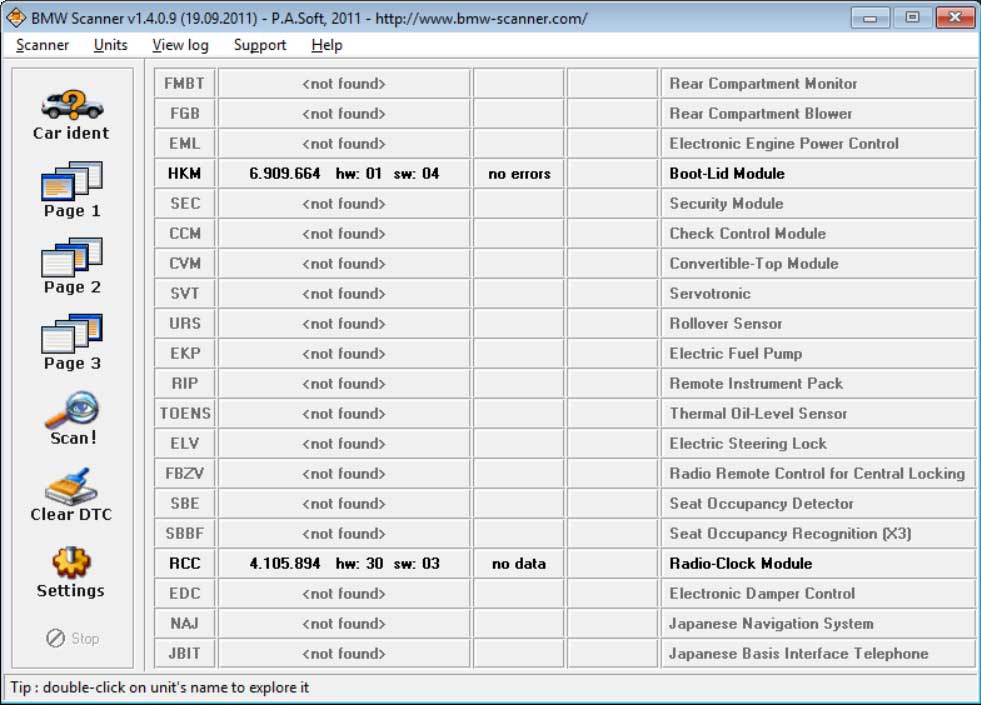This screenshot has width=981, height=705.
Task: Switch to the Page 3 view
Action: 70,343
